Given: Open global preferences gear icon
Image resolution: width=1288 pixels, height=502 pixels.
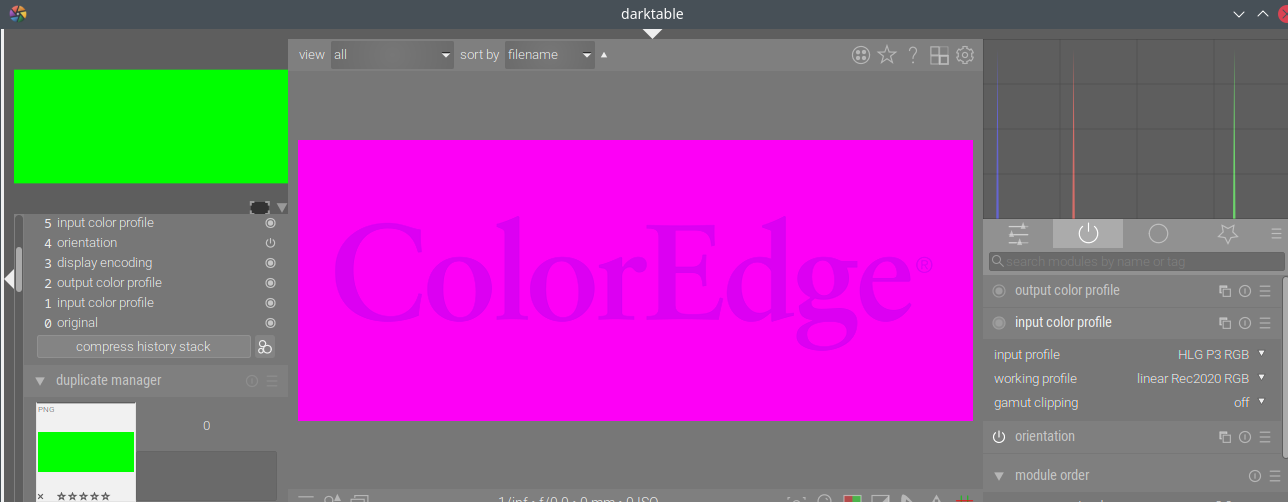Looking at the screenshot, I should [965, 55].
